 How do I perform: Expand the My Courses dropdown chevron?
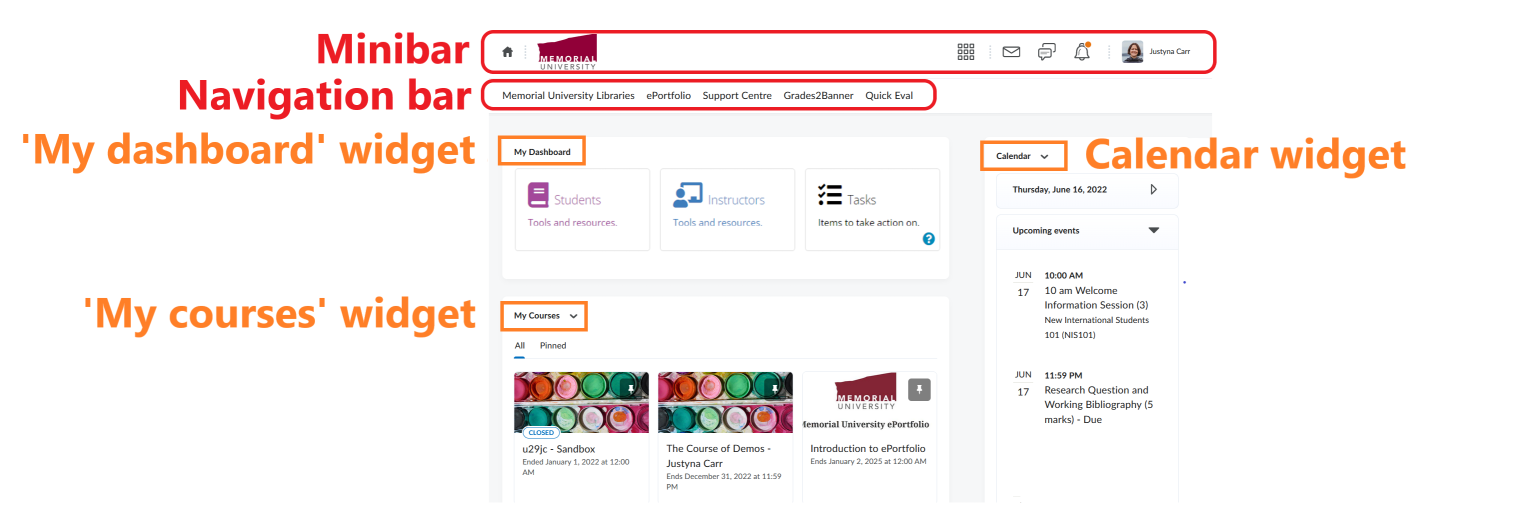click(x=573, y=316)
